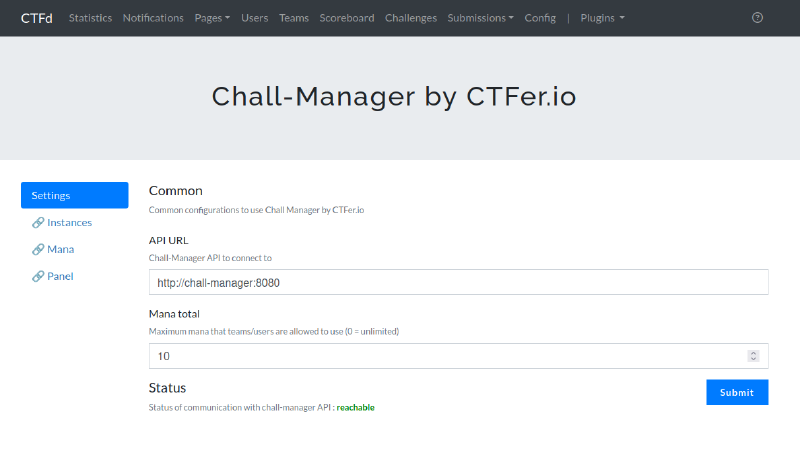Click the 'Chall-Manager by CTFer.io' page title

coord(394,96)
